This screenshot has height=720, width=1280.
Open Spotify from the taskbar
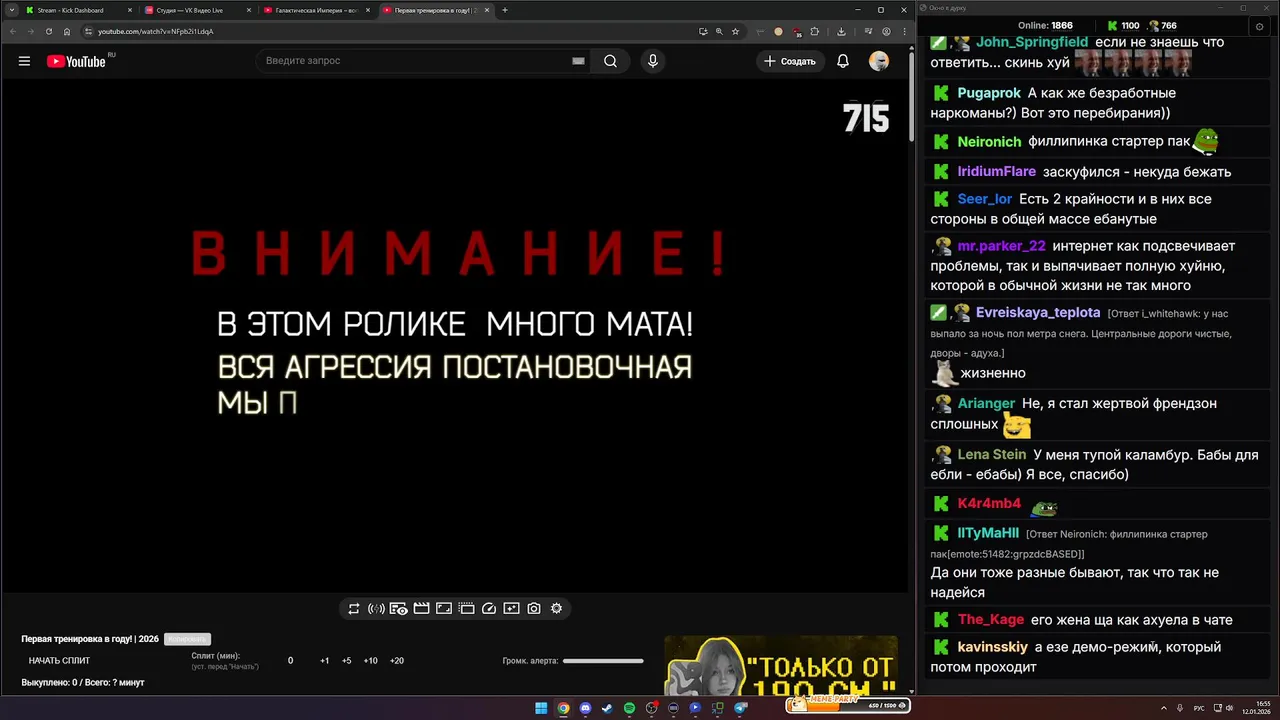(629, 708)
